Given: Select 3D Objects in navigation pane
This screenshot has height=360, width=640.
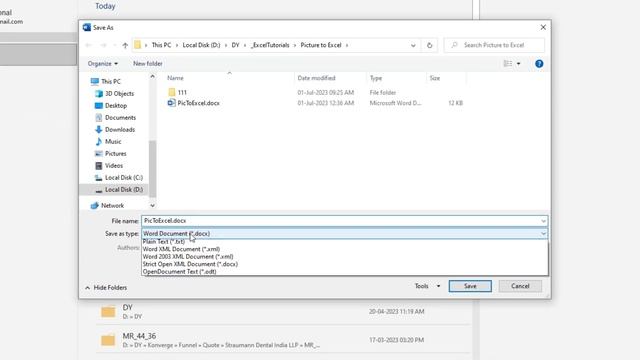Looking at the screenshot, I should (x=119, y=93).
